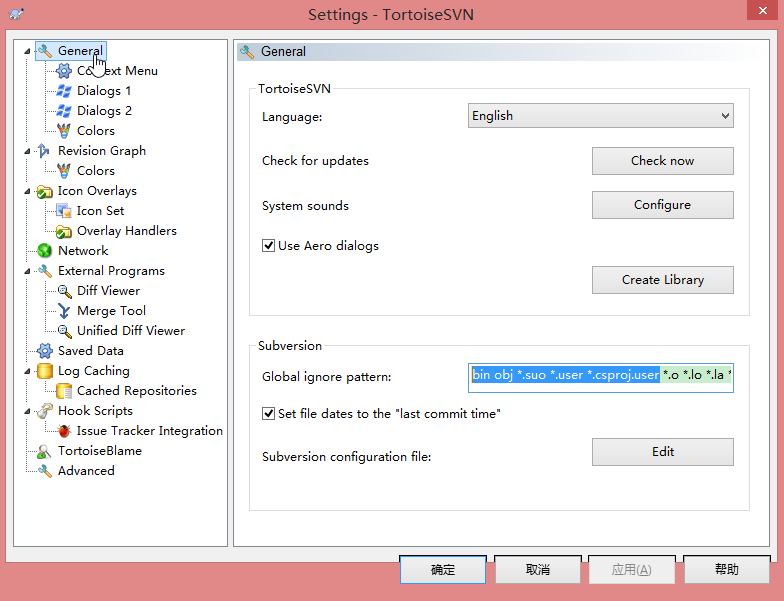Viewport: 784px width, 601px height.
Task: Click the Revision Graph branch icon
Action: (x=44, y=151)
